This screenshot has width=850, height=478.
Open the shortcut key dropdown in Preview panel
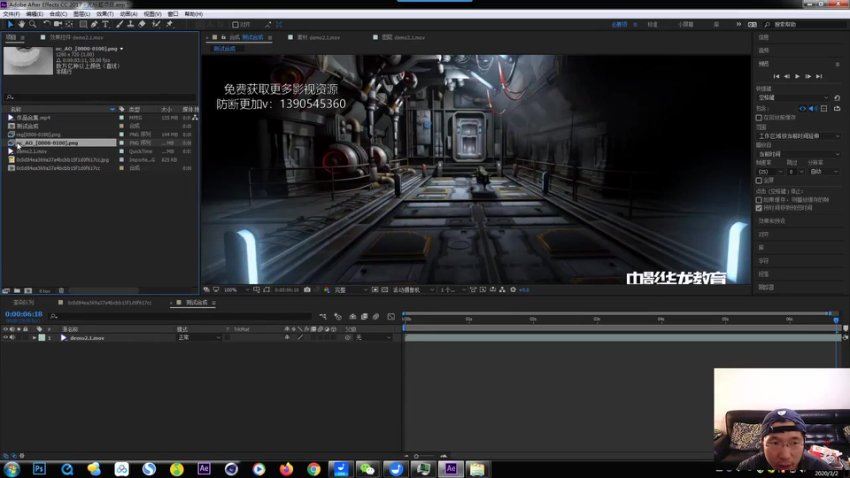click(x=794, y=98)
